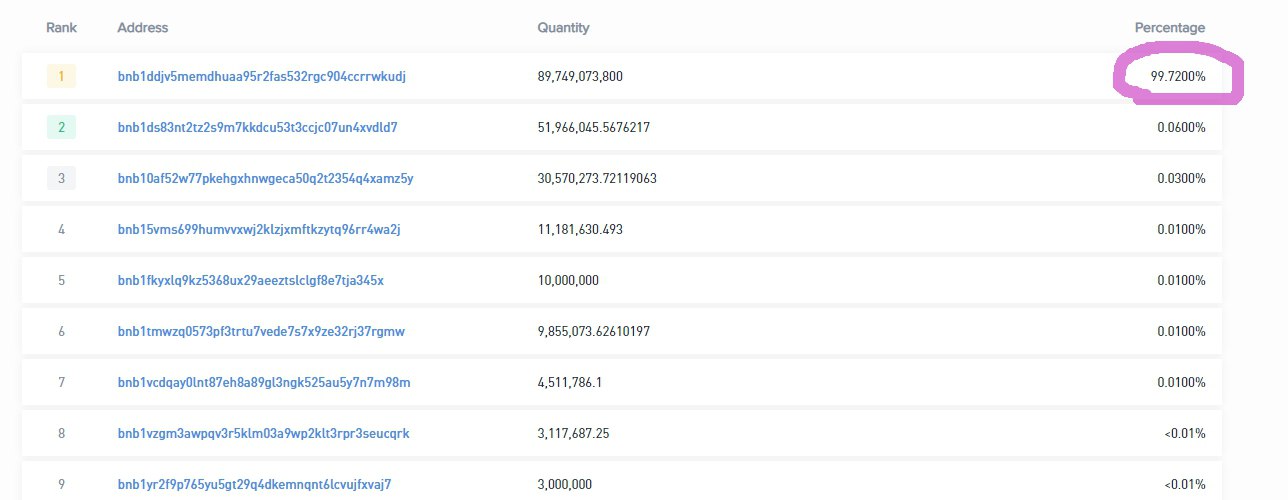This screenshot has width=1288, height=500.
Task: Open address bnb1ds83nt2tz2s9m7kkdcu53t3ccjc07un4xvdld7
Action: click(x=257, y=127)
